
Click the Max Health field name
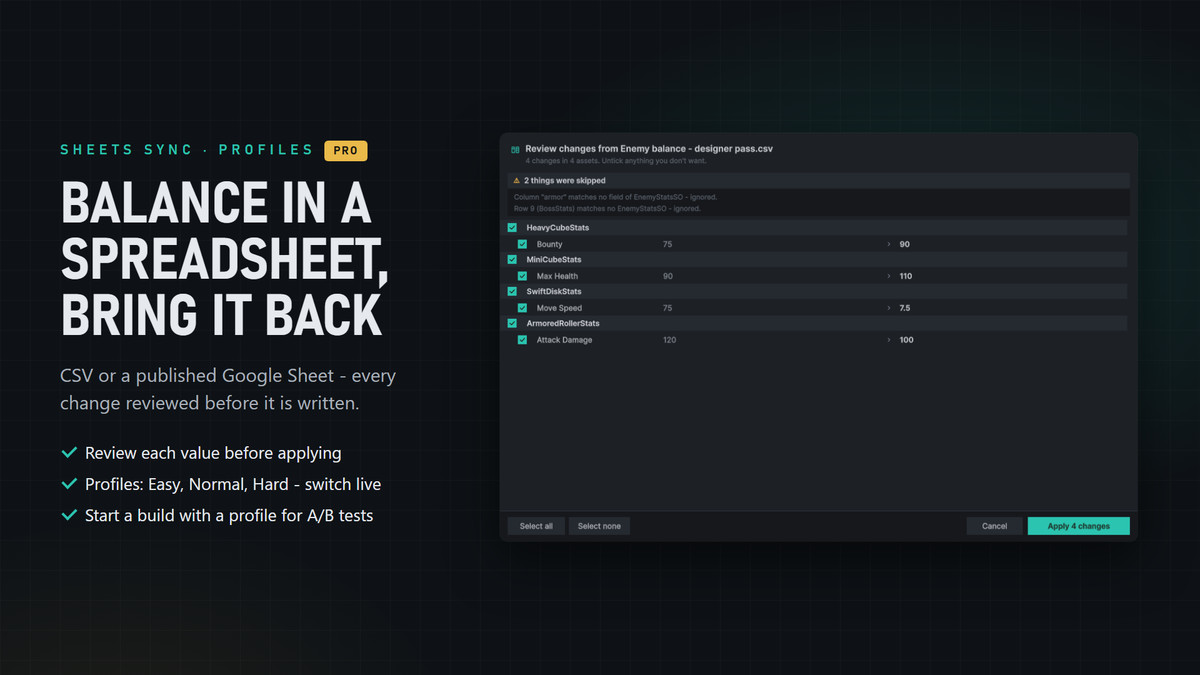(x=557, y=276)
